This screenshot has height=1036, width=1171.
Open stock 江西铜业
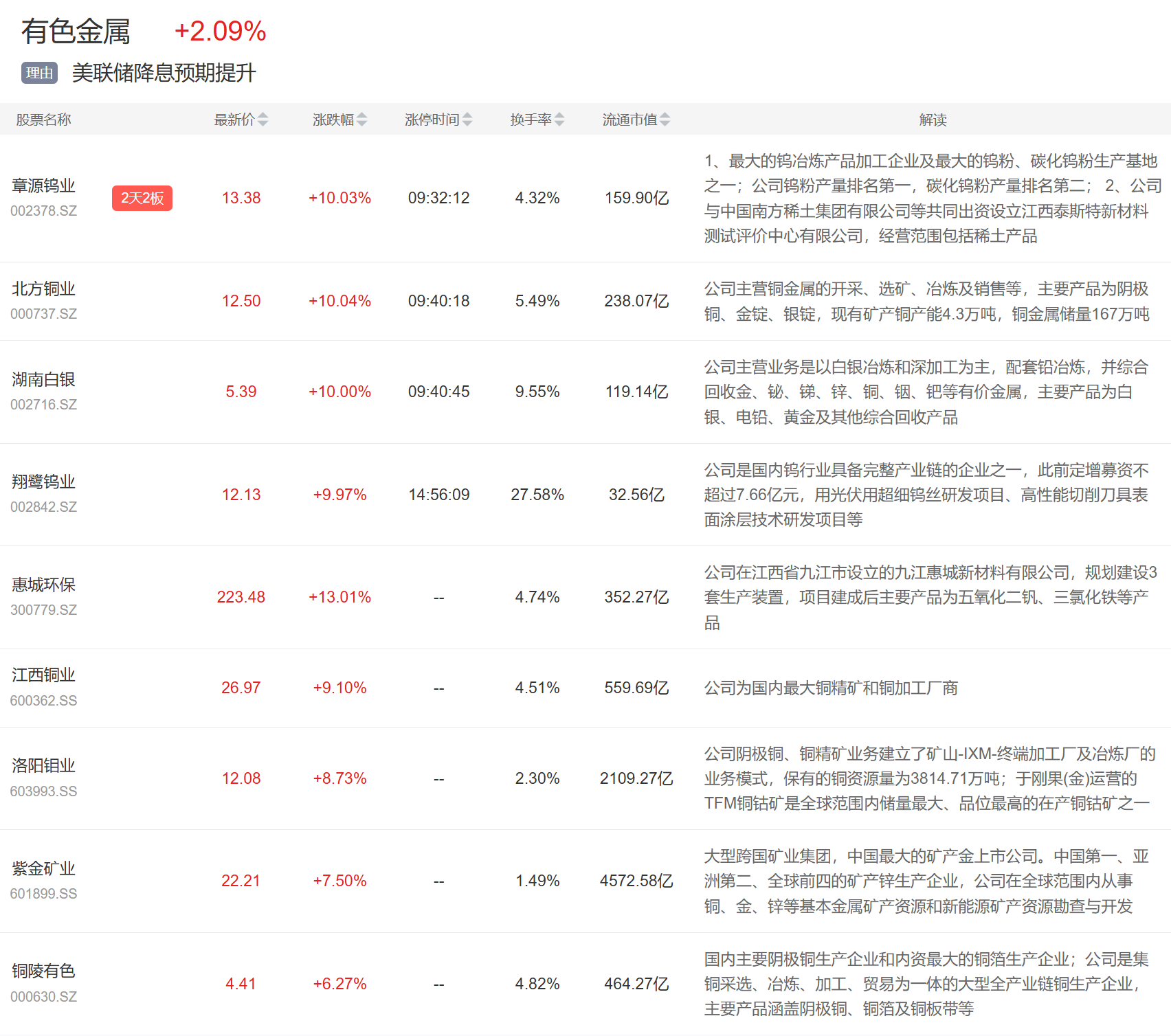[x=43, y=675]
